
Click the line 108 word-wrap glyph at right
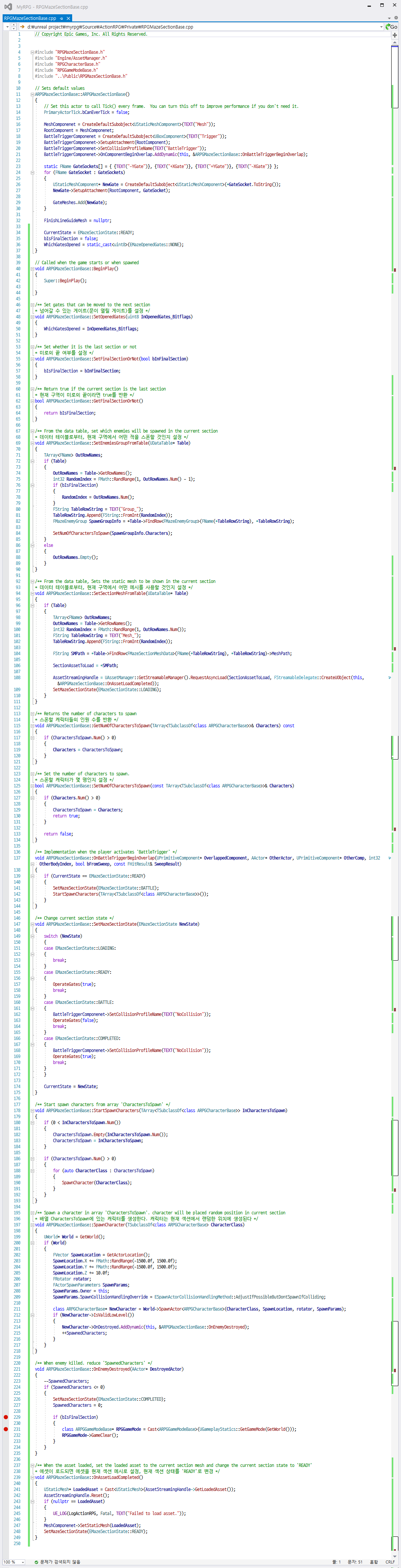click(389, 678)
